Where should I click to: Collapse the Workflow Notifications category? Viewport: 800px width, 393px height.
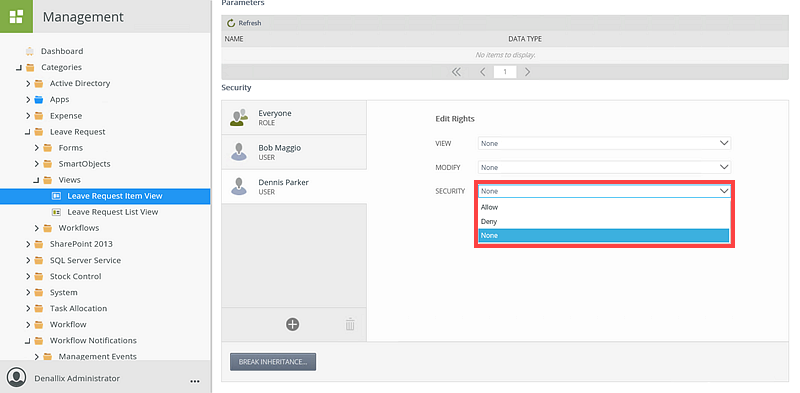(28, 341)
